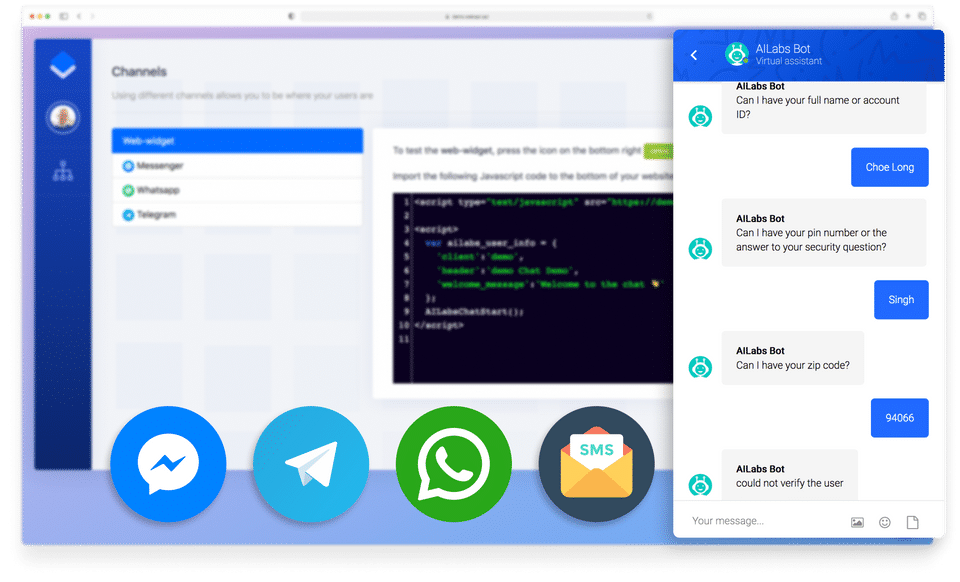Open the flow hierarchy icon in sidebar
This screenshot has width=960, height=582.
(x=63, y=171)
